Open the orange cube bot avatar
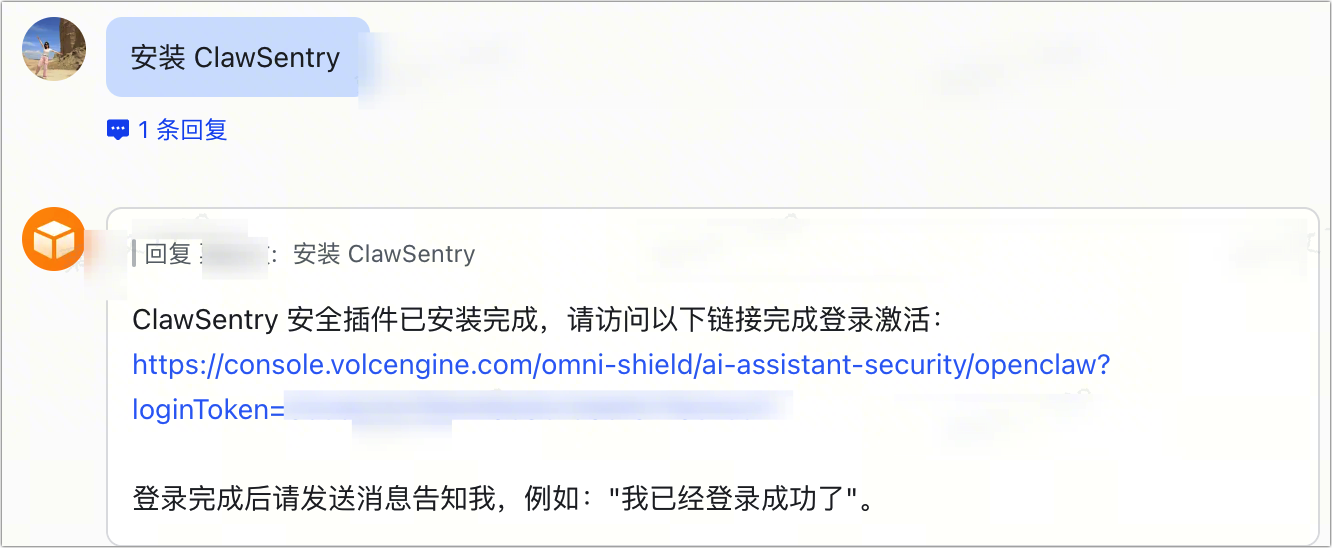Viewport: 1332px width, 548px height. point(54,239)
